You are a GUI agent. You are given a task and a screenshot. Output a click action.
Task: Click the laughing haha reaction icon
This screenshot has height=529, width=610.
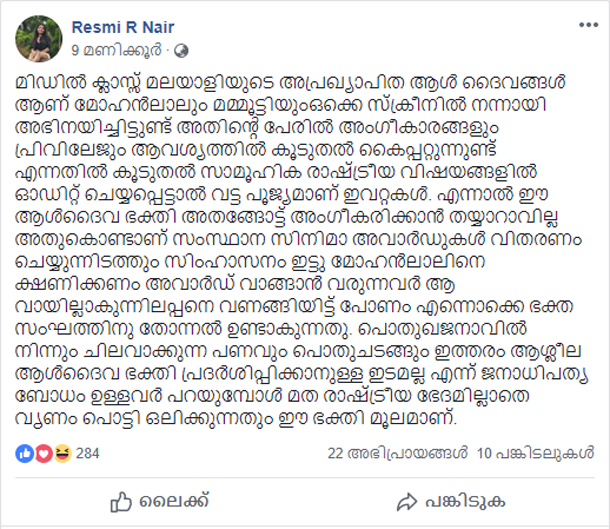[63, 454]
